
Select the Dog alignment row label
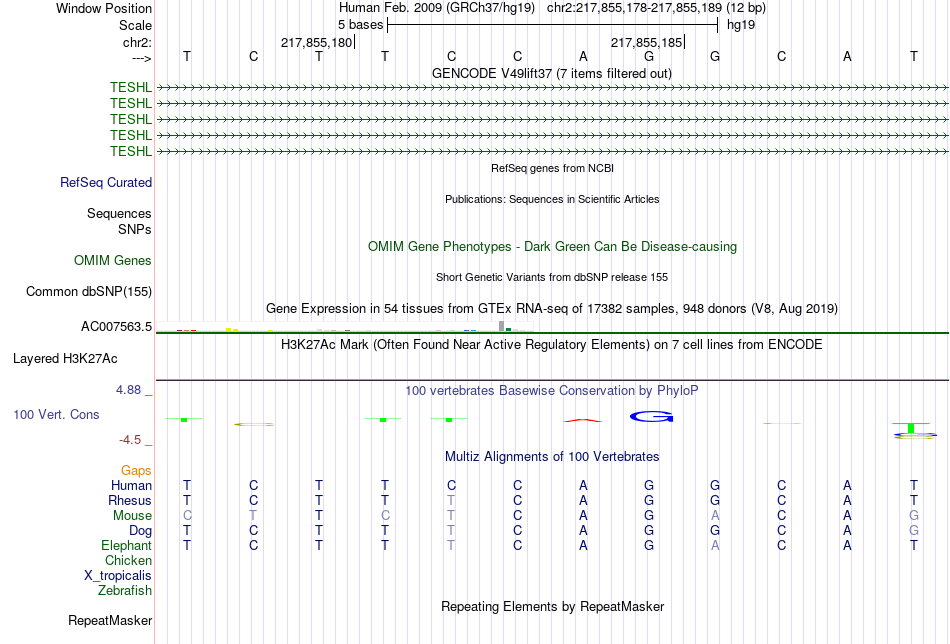(x=141, y=531)
